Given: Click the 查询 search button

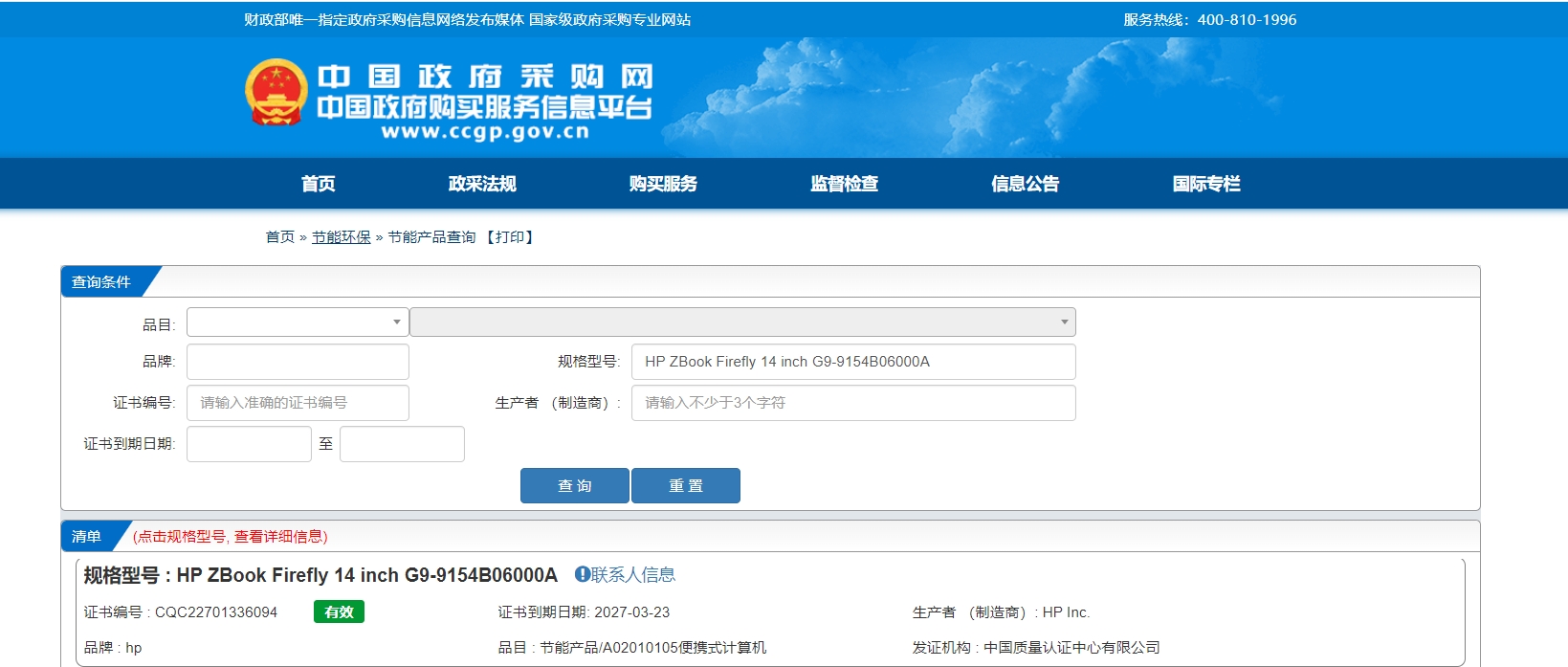Looking at the screenshot, I should point(575,485).
